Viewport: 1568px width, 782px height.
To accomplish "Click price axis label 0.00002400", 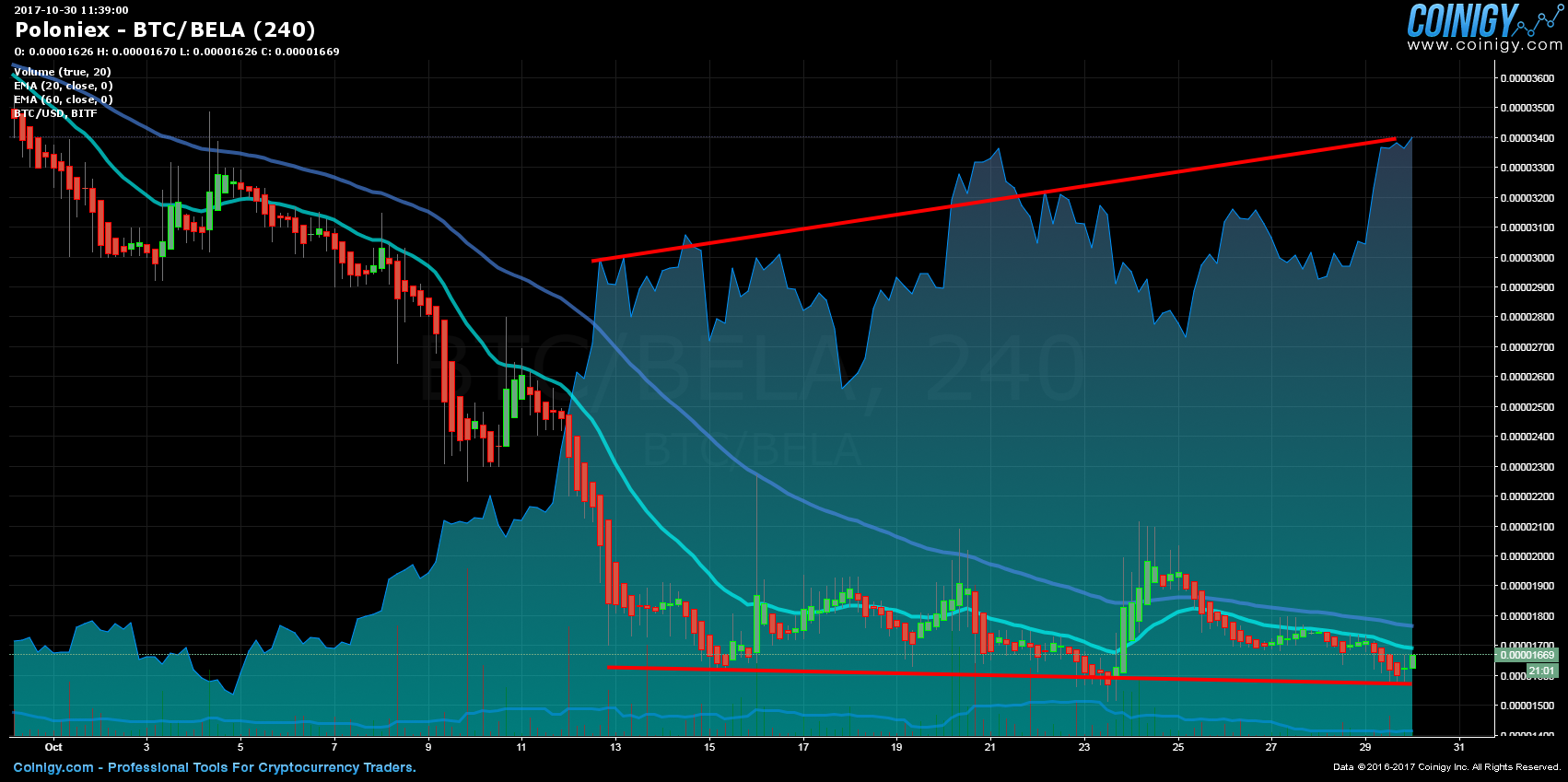I will click(1527, 437).
